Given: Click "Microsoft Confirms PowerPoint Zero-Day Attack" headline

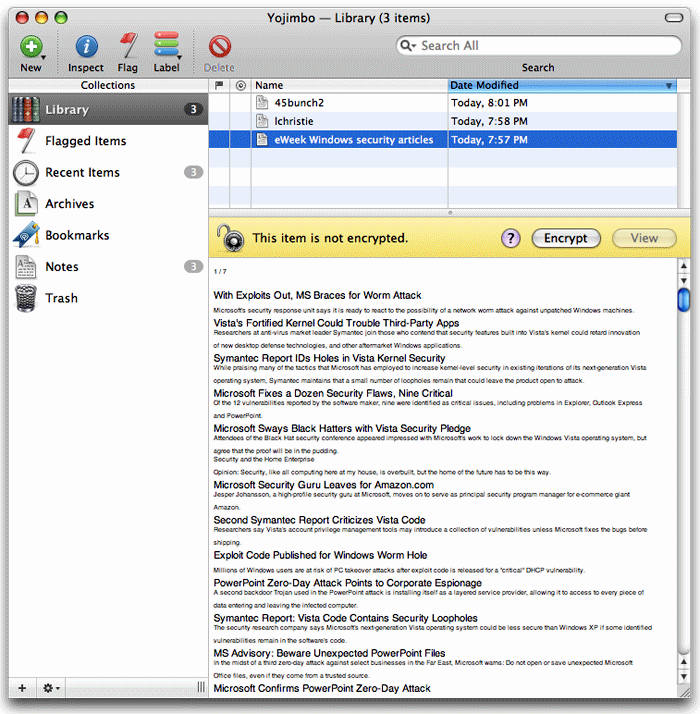Looking at the screenshot, I should tap(322, 688).
